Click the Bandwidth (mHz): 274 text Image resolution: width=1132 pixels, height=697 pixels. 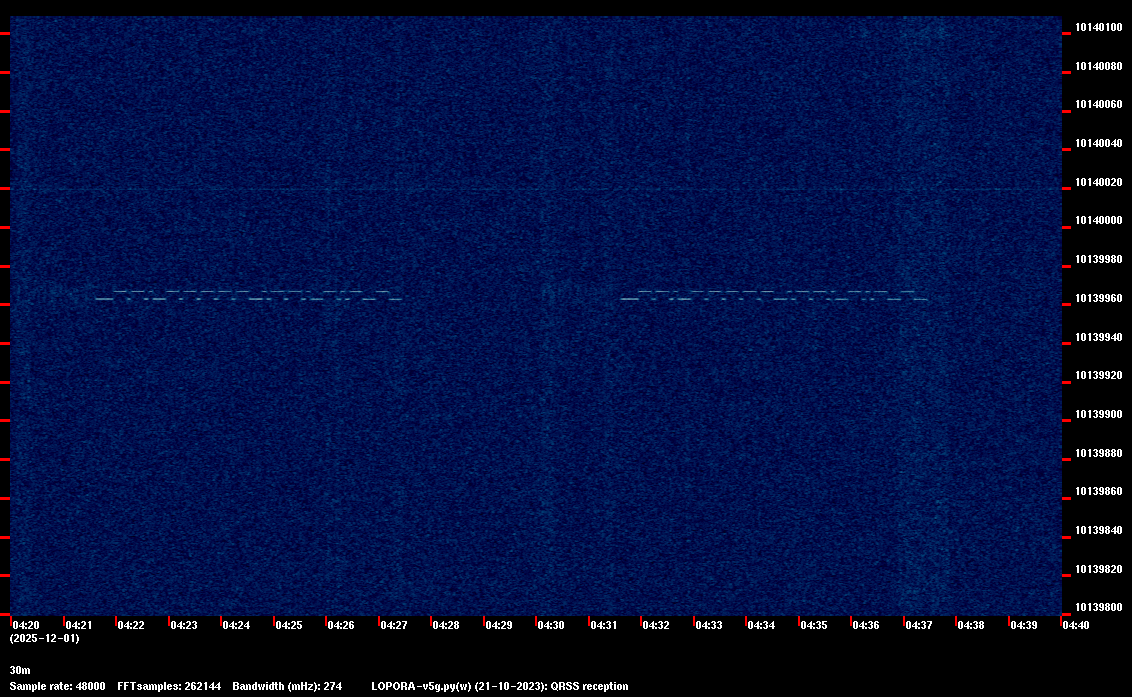coord(287,686)
